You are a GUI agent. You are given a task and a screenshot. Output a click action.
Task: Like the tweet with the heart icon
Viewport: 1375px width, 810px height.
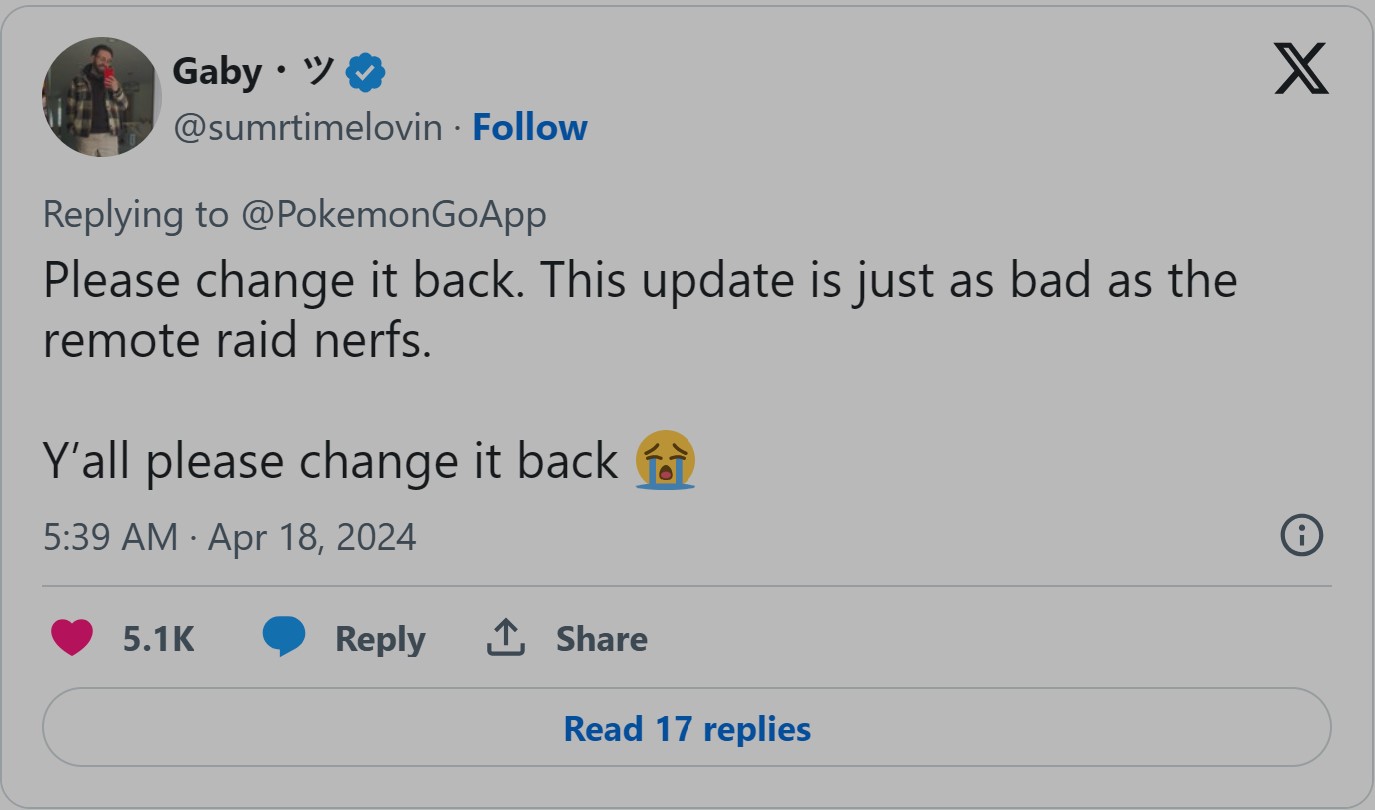click(x=71, y=638)
